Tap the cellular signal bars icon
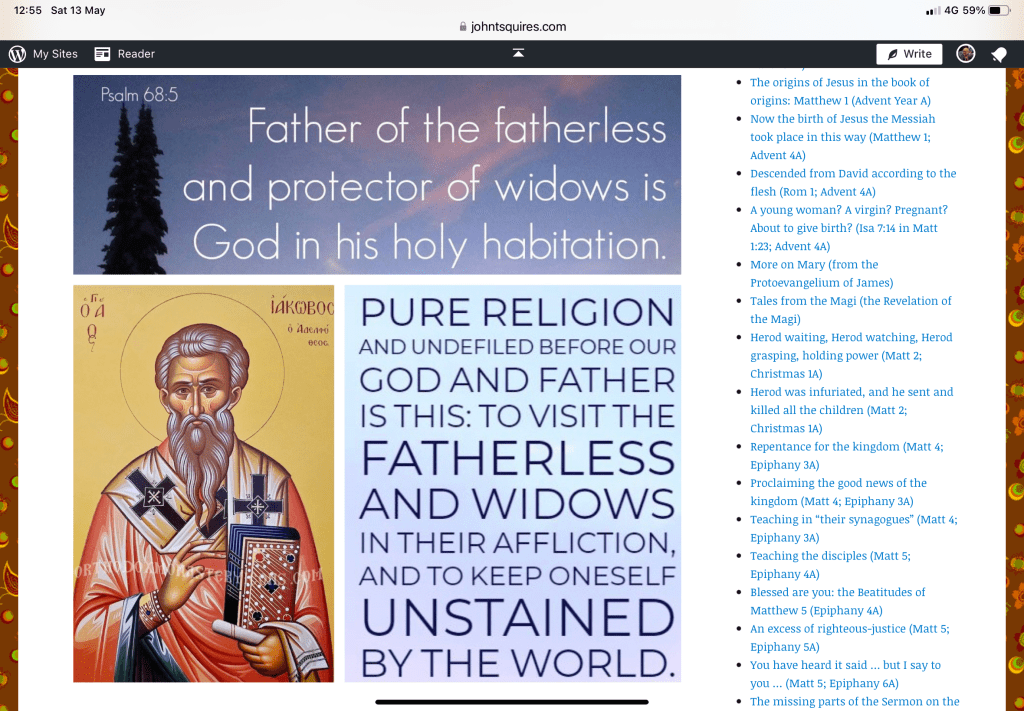This screenshot has height=711, width=1024. [x=932, y=10]
